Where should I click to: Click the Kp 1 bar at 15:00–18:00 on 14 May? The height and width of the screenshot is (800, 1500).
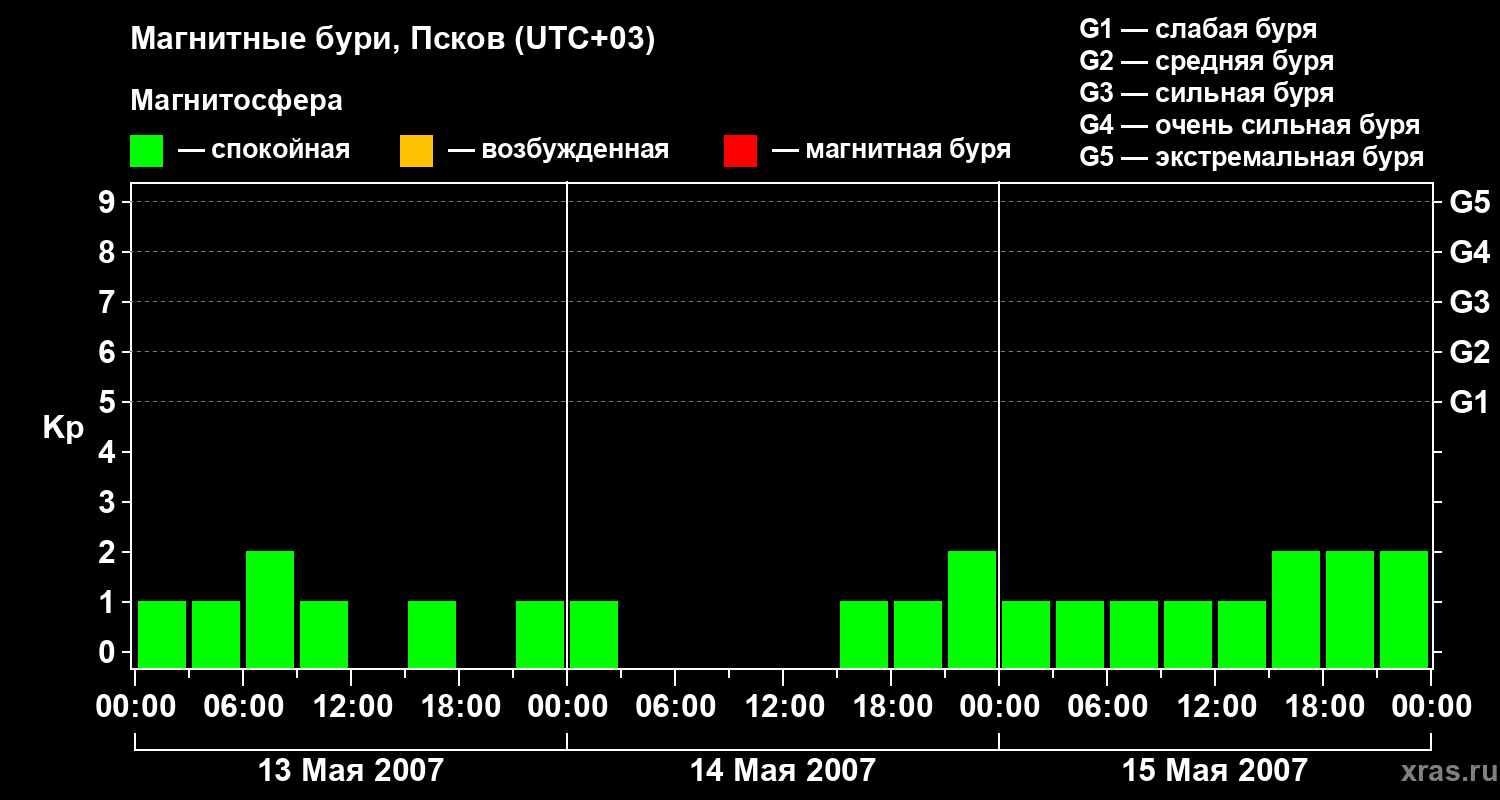click(864, 634)
